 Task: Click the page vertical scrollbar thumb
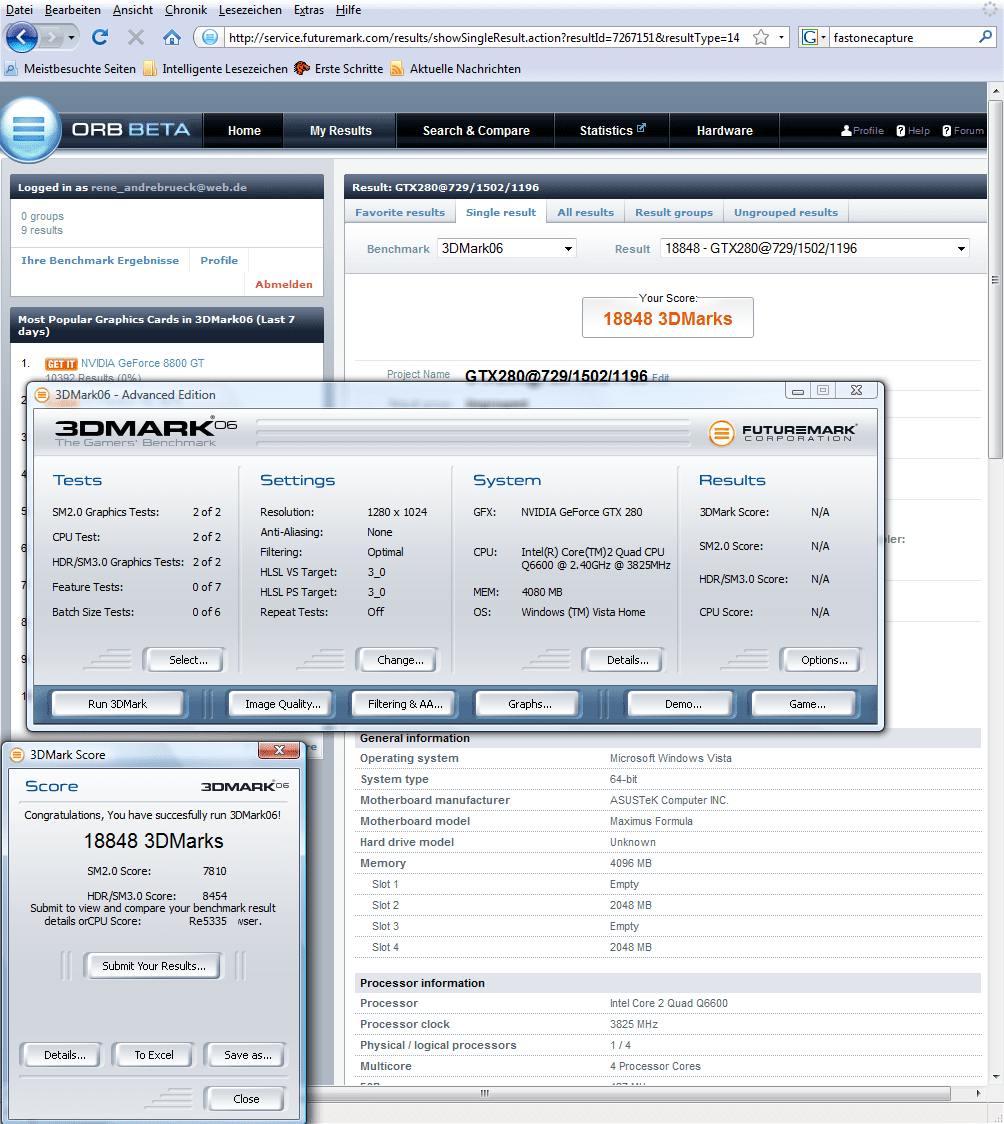click(995, 280)
